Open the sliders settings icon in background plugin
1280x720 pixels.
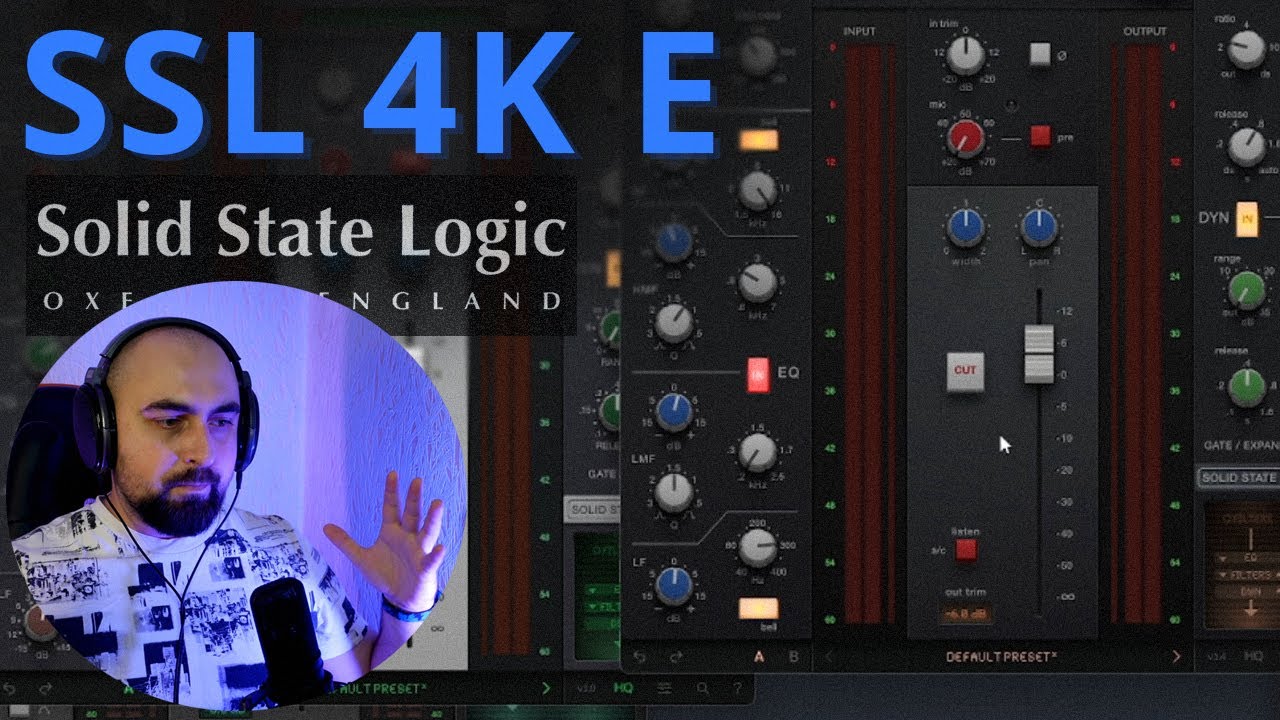[665, 688]
